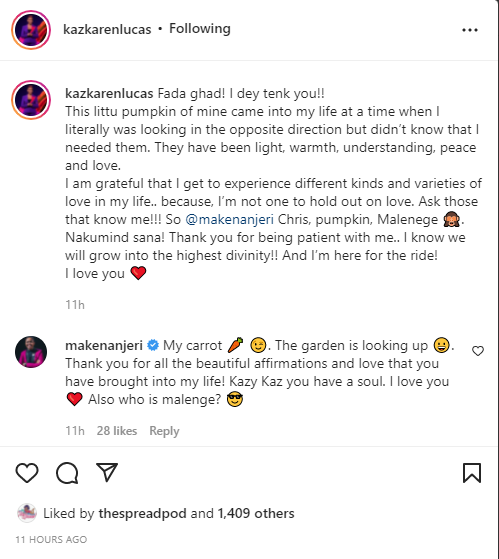Click the makenanjeri commenter username
This screenshot has height=559, width=499.
[x=104, y=345]
